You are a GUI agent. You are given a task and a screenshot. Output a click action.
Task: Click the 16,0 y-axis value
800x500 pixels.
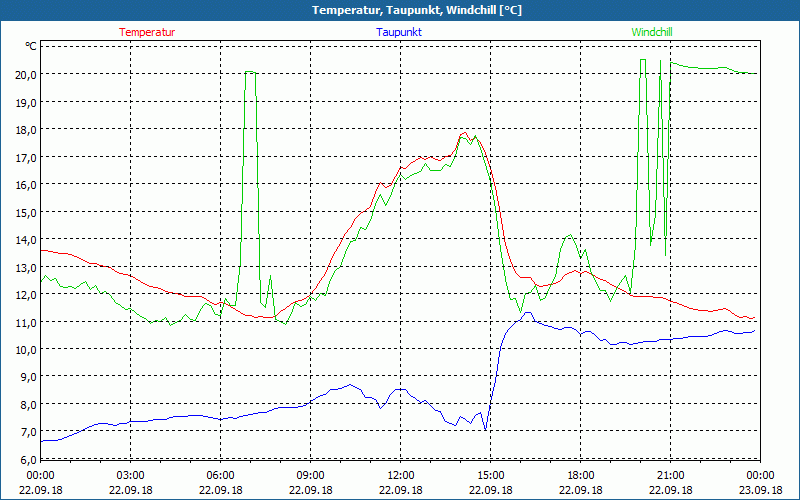click(x=26, y=185)
